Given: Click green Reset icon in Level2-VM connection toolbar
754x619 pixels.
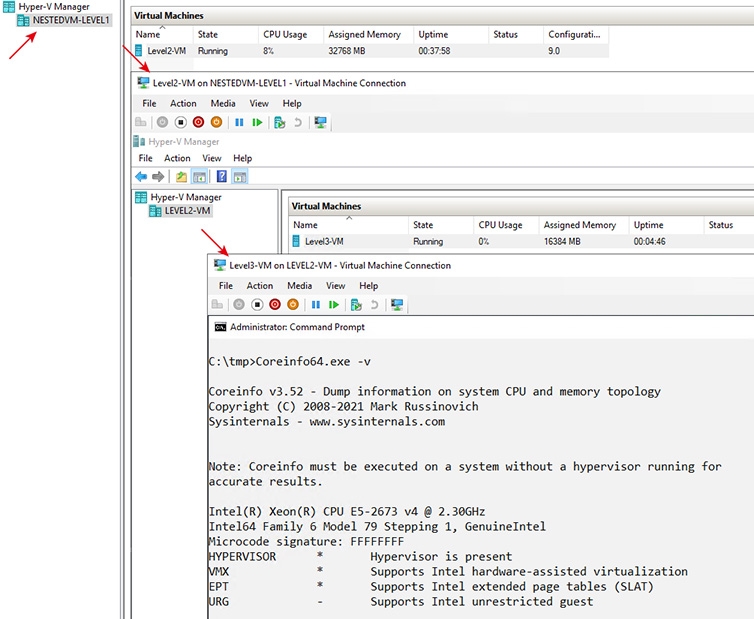Looking at the screenshot, I should (257, 122).
